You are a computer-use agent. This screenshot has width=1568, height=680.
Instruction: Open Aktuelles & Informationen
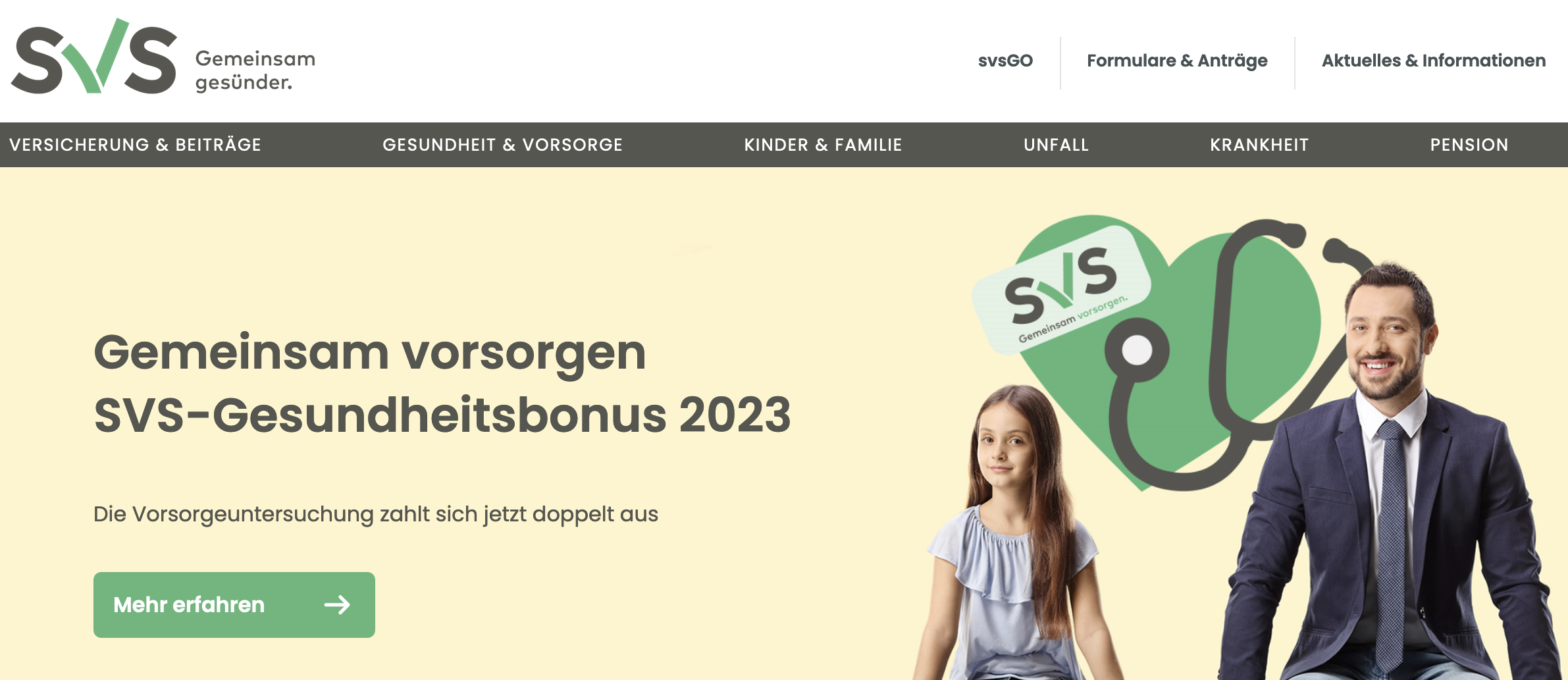1434,61
